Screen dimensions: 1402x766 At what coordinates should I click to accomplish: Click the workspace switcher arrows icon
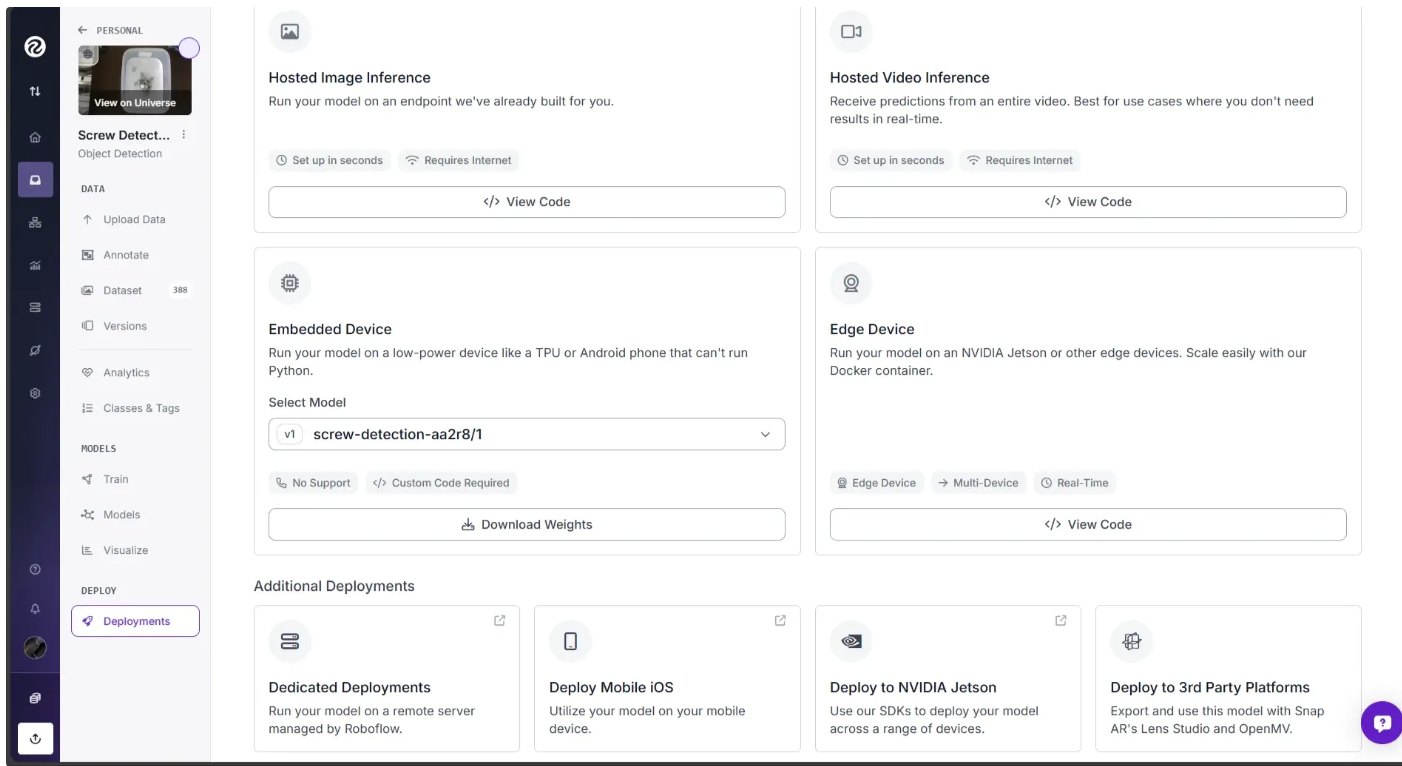click(x=35, y=91)
